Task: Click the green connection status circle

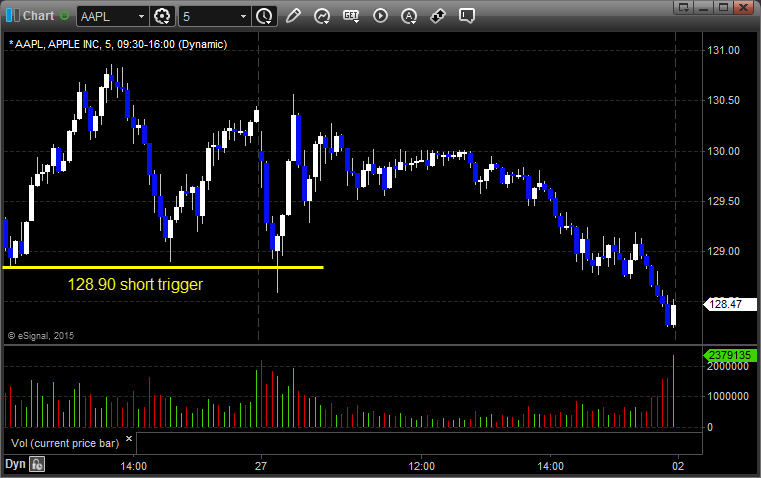Action: coord(64,16)
